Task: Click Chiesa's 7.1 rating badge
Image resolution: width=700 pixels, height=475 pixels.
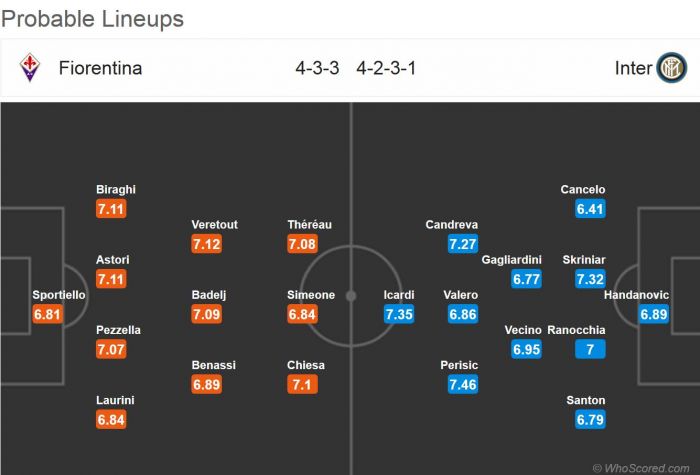Action: click(302, 384)
